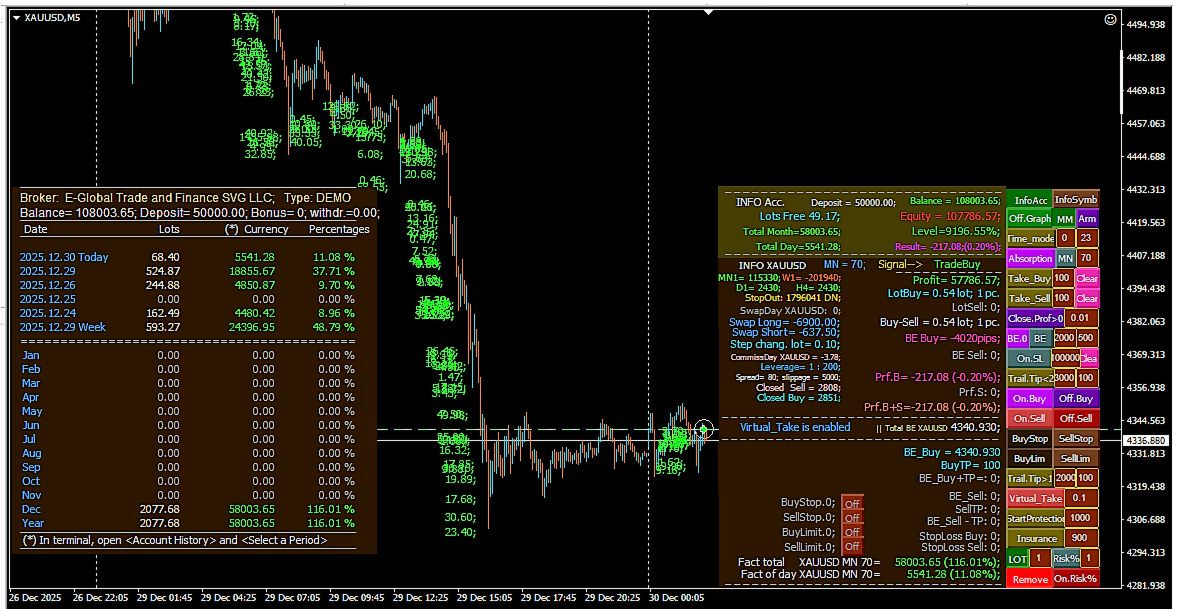Click the Take_Sell button
The height and width of the screenshot is (609, 1180).
point(1029,298)
